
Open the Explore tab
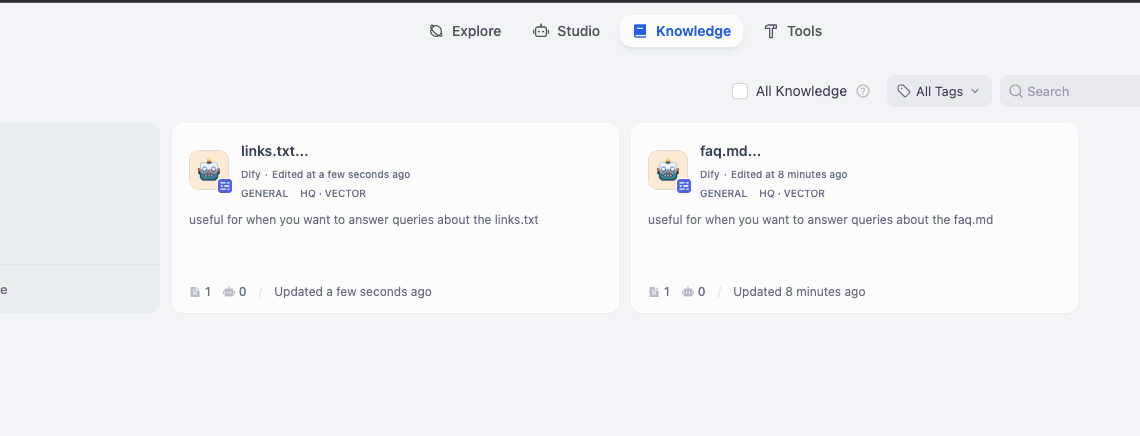click(465, 31)
